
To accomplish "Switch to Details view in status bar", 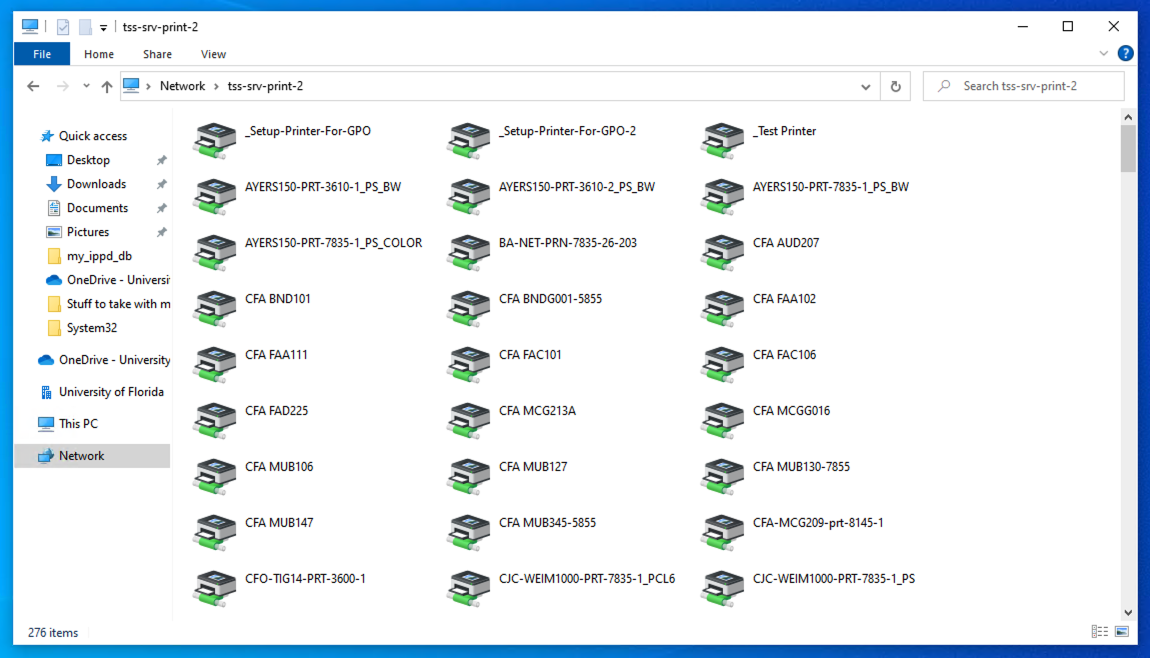I will point(1099,632).
